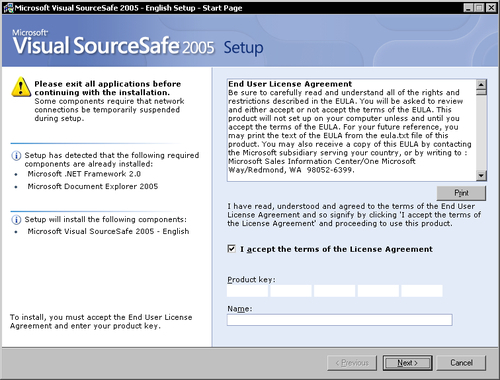Click the disabled Previous button
Viewport: 500px width, 380px height.
click(x=352, y=363)
